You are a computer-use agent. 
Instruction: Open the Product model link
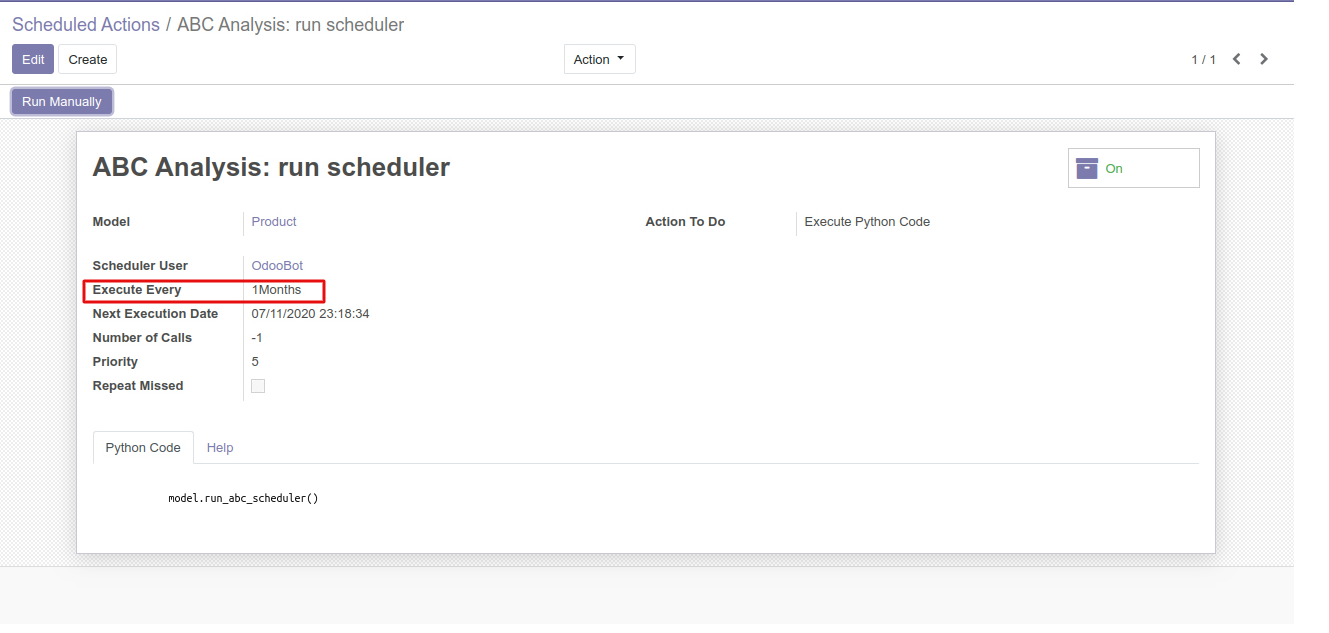tap(274, 222)
